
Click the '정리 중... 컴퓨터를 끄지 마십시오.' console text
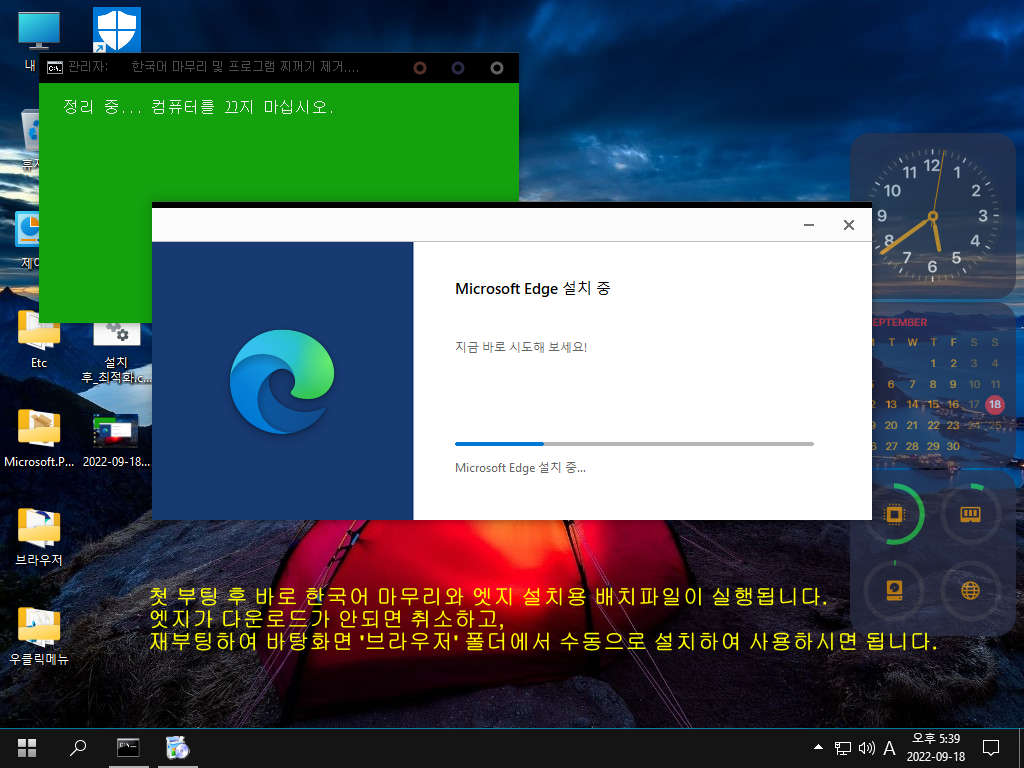coord(198,106)
